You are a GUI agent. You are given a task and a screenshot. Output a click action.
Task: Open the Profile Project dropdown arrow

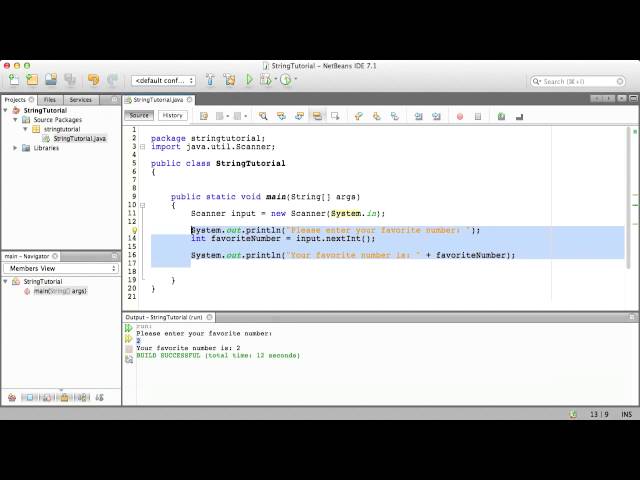click(x=296, y=79)
